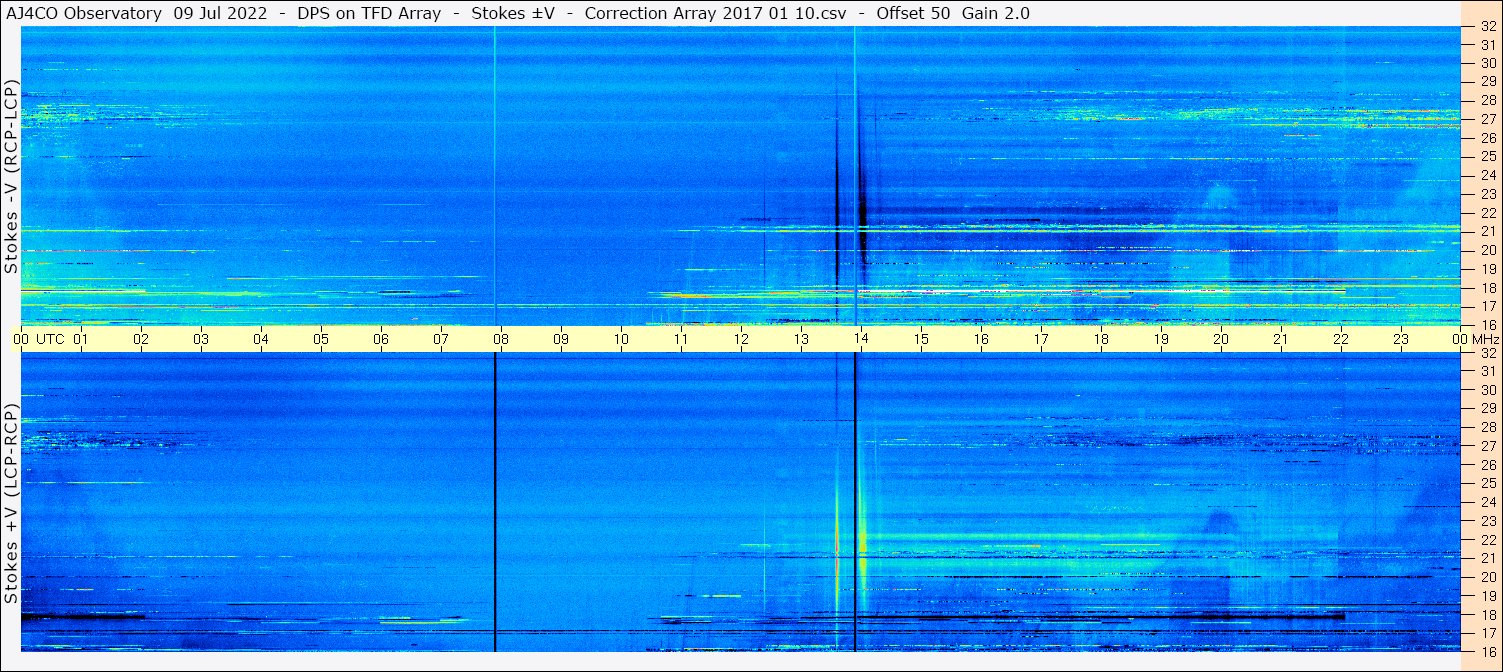Click the 06 hour mark on time axis
Viewport: 1503px width, 672px height.
pos(381,339)
